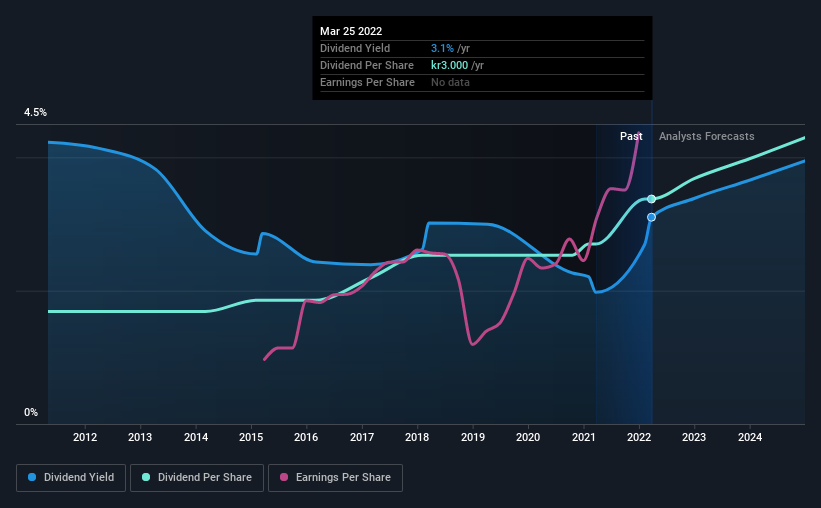Viewport: 821px width, 508px height.
Task: Click the 2016 x-axis label
Action: tap(306, 437)
